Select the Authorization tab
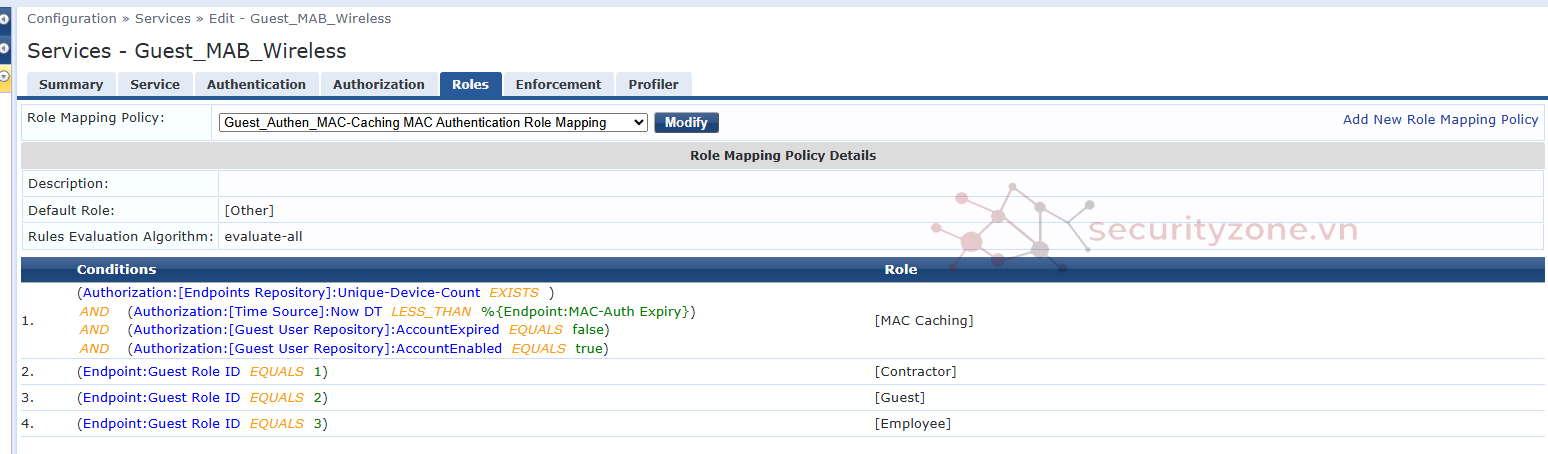The image size is (1548, 454). click(x=379, y=85)
